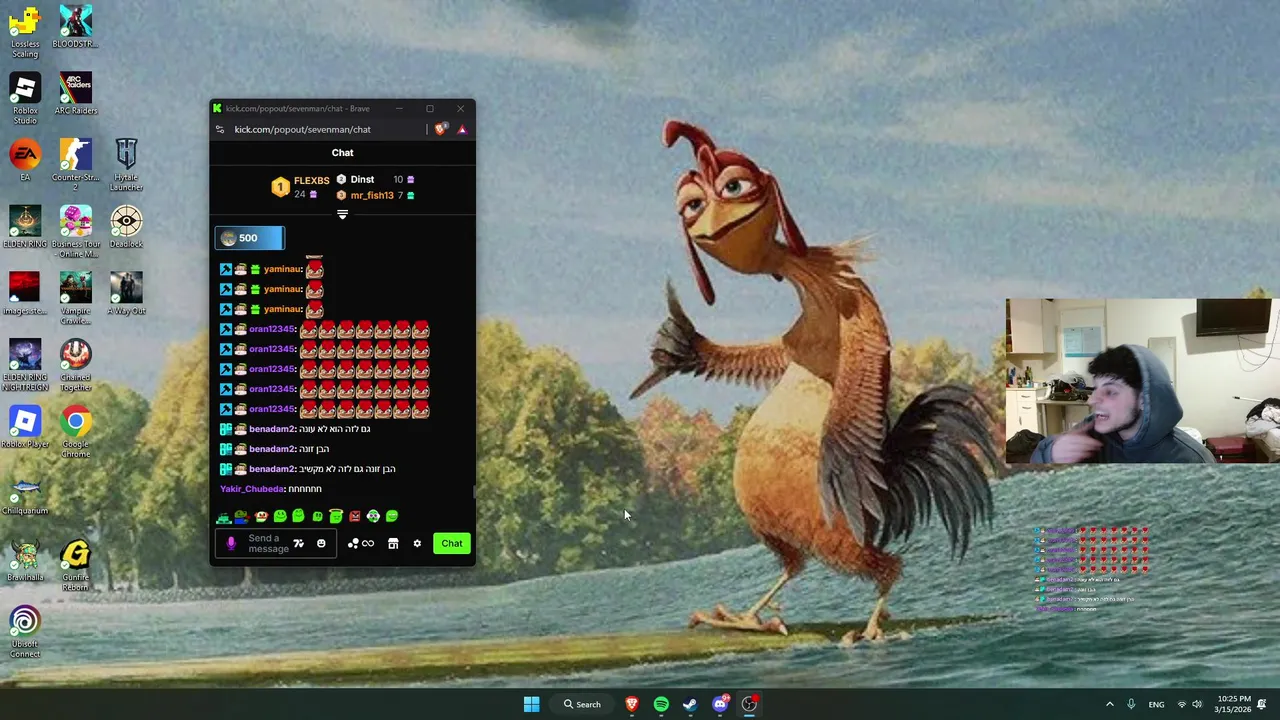Open Brave Shields lion icon

tap(441, 129)
